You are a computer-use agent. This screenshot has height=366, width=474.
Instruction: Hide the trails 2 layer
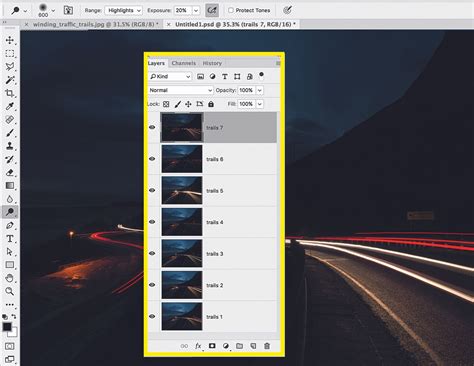(x=152, y=285)
